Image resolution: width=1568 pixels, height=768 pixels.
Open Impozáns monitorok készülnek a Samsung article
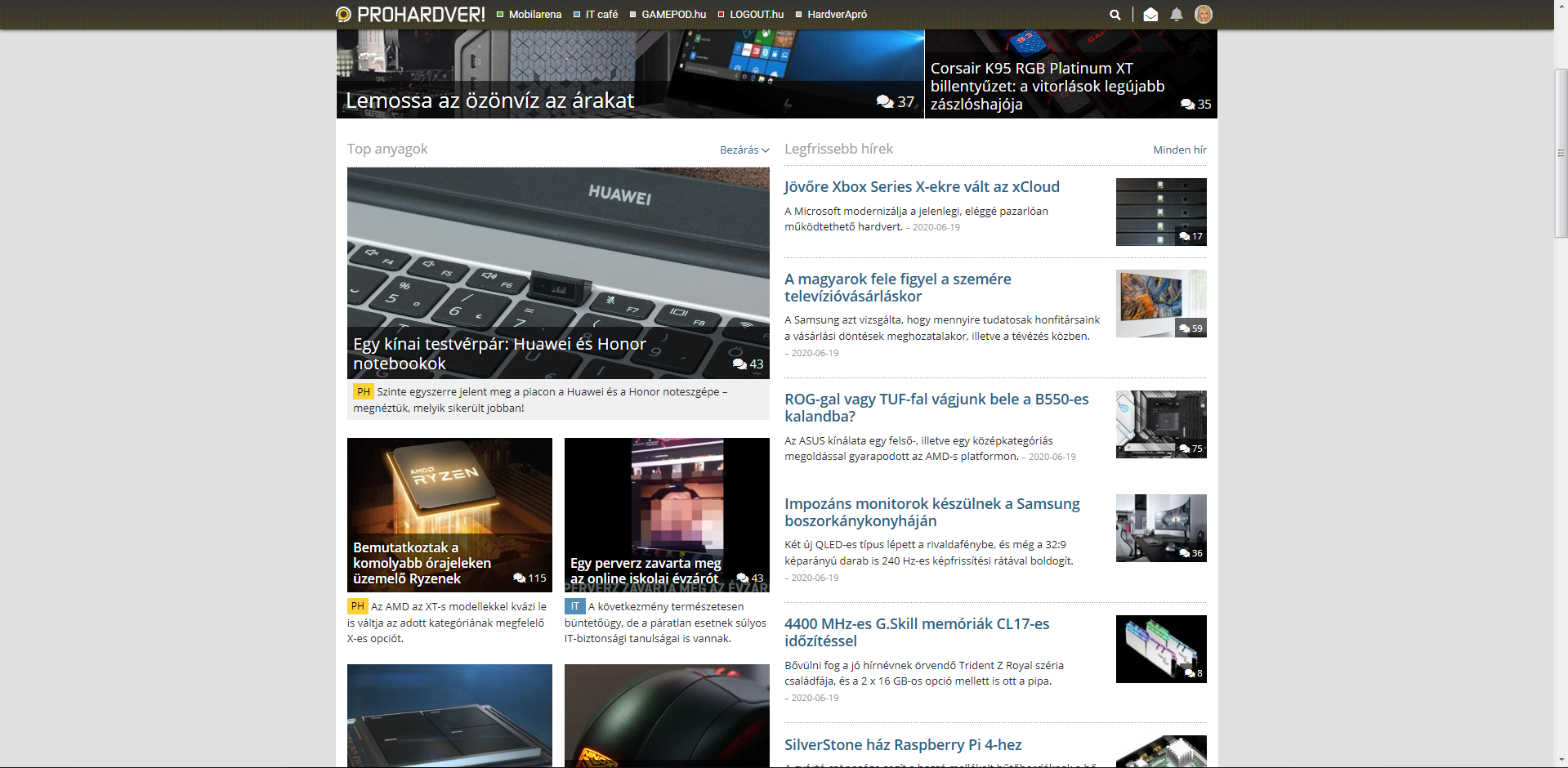pyautogui.click(x=932, y=512)
